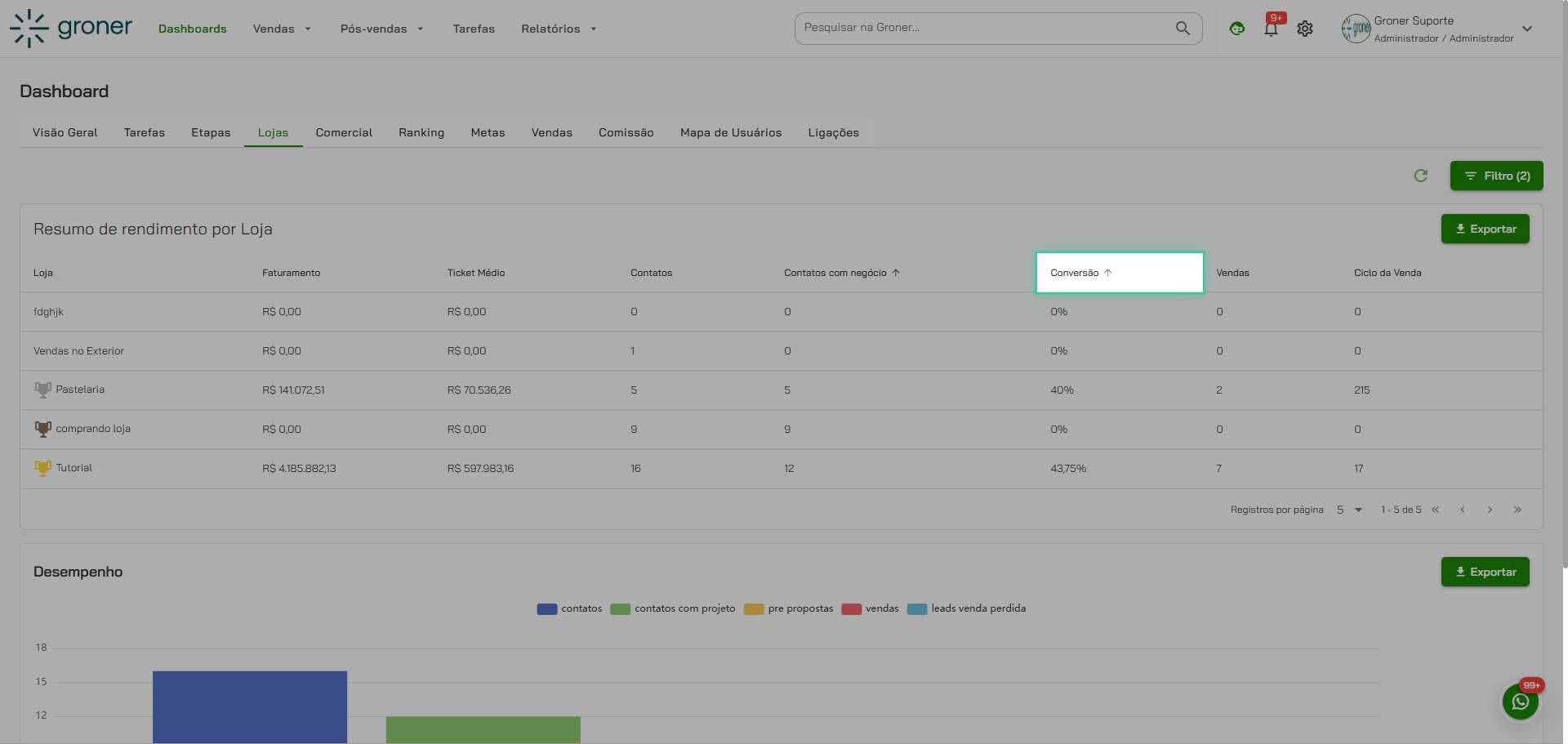
Task: Expand the Vendas navigation menu
Action: point(282,29)
